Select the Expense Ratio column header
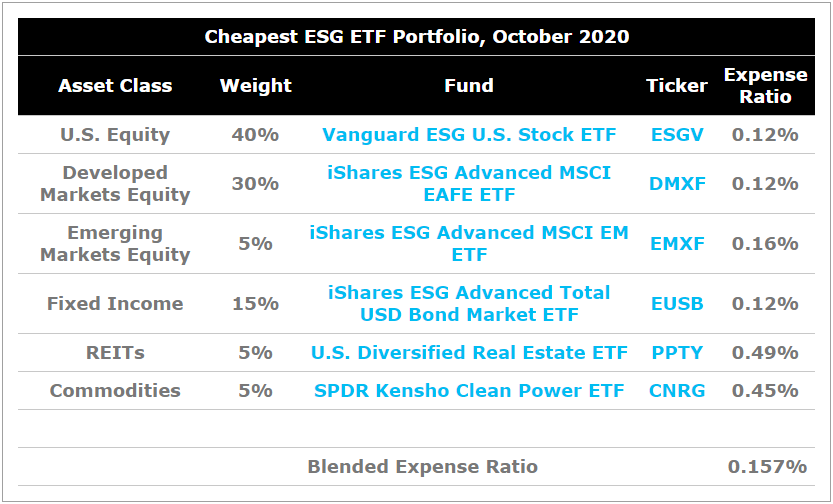 click(x=766, y=86)
